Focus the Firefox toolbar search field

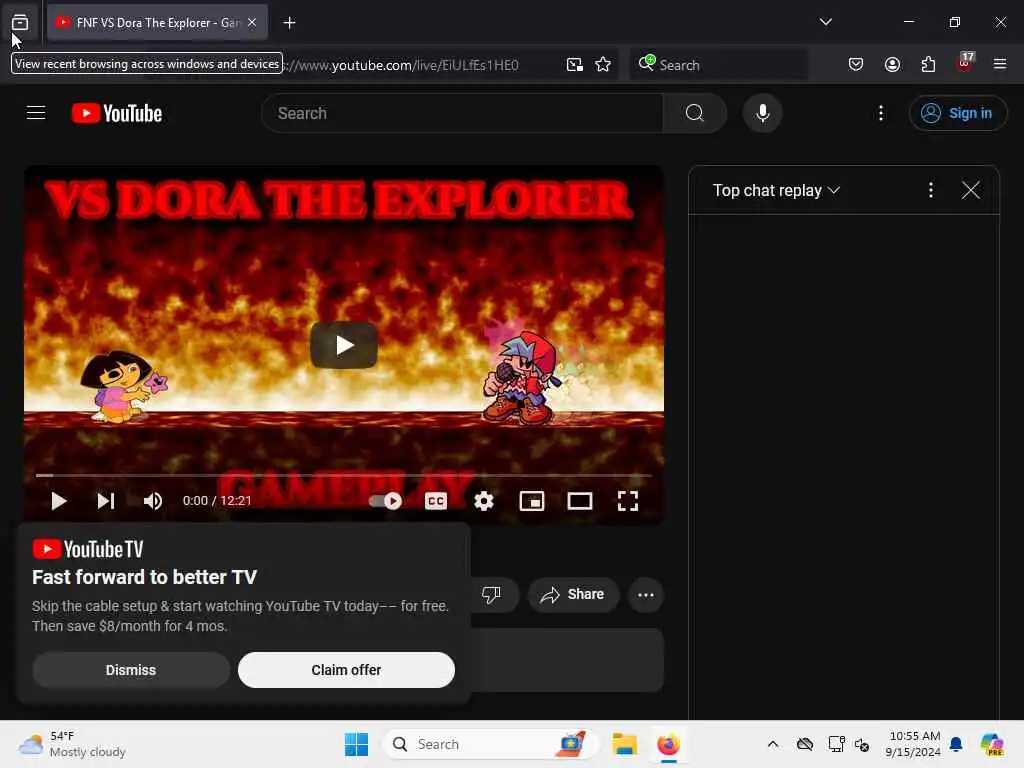[718, 65]
